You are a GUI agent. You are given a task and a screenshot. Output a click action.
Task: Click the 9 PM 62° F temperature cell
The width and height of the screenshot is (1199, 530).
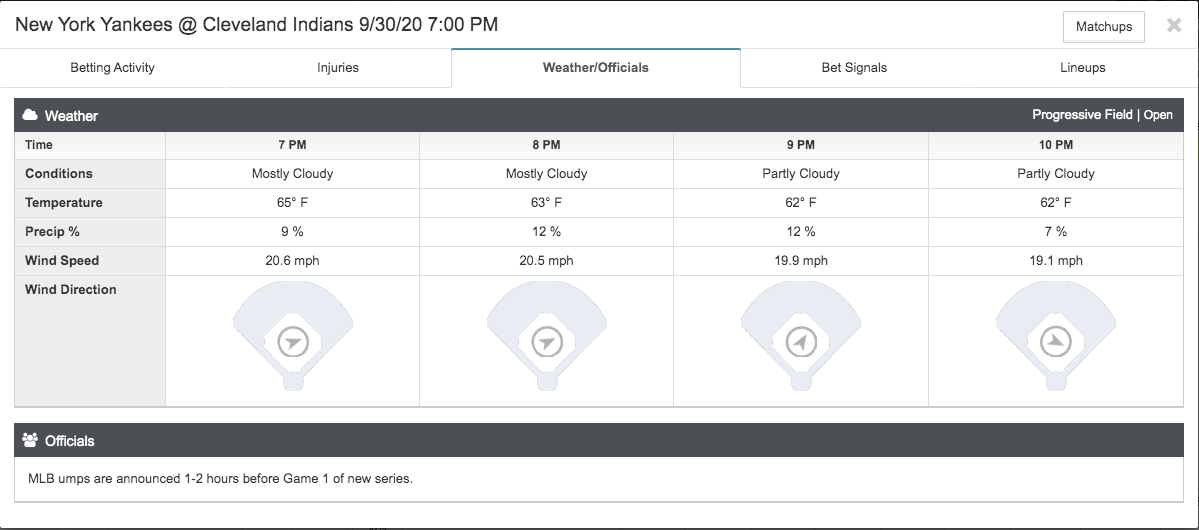click(801, 203)
